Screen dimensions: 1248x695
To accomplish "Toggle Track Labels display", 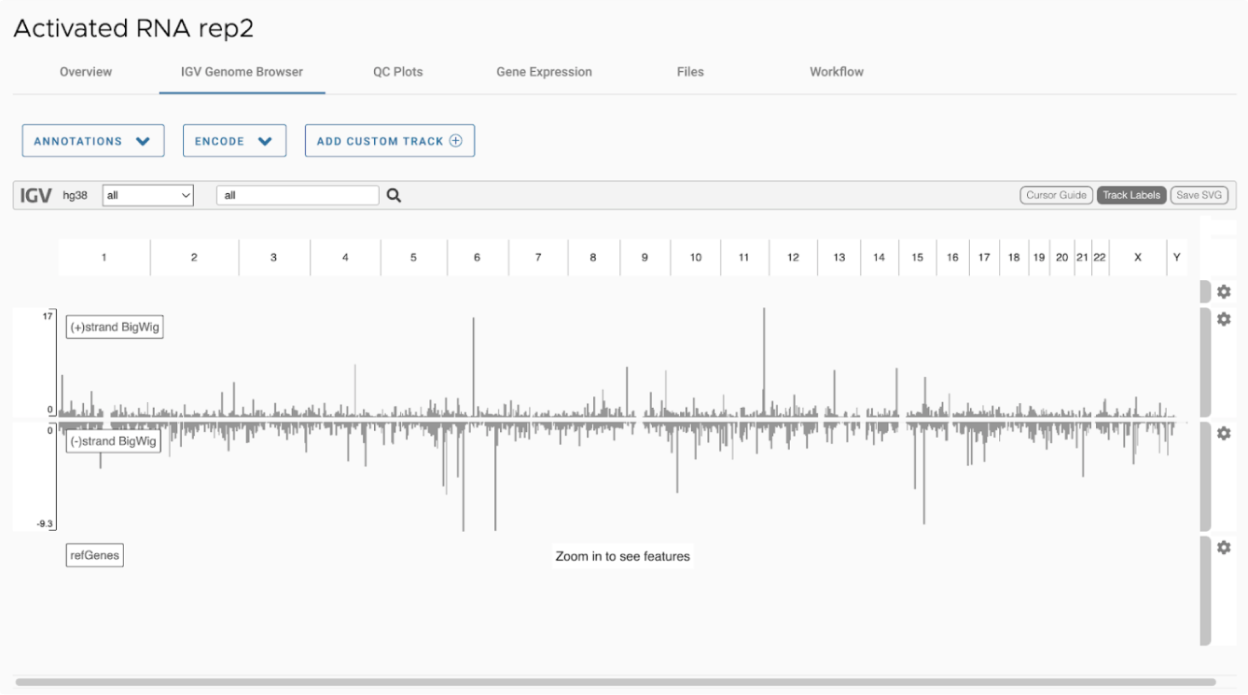I will 1131,195.
